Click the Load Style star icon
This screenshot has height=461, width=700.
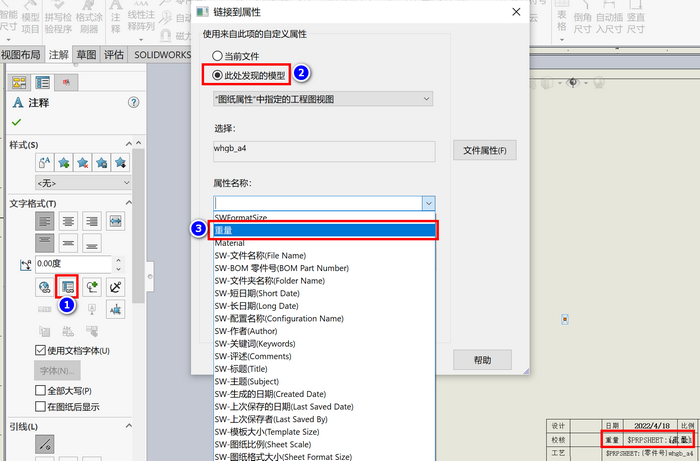120,162
